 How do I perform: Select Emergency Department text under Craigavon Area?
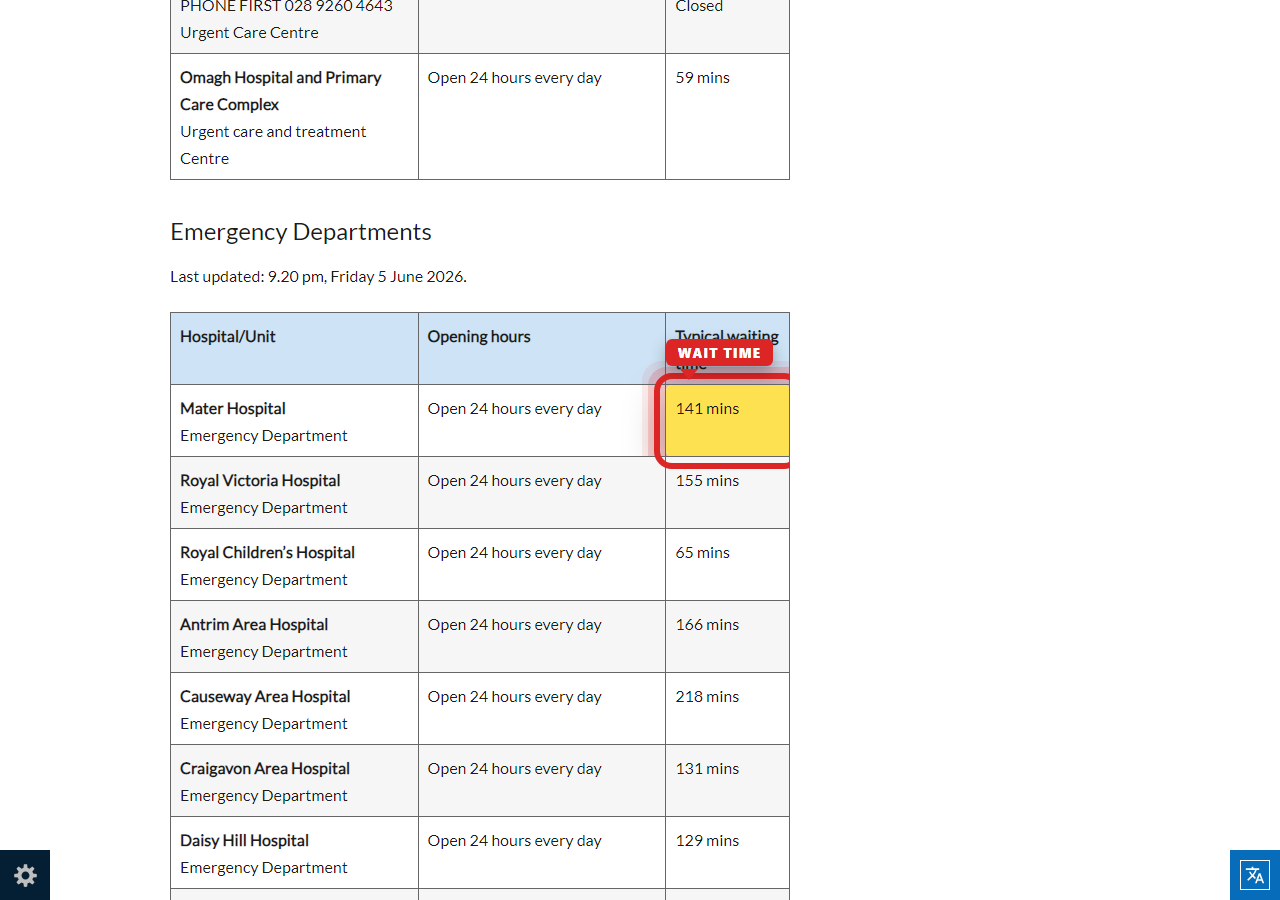pos(264,795)
